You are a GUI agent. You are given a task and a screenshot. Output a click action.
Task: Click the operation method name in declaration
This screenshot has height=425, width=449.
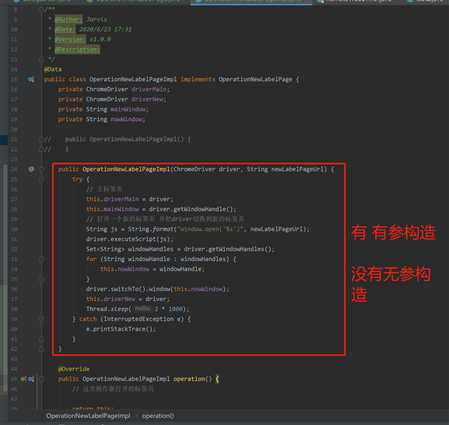tap(189, 379)
